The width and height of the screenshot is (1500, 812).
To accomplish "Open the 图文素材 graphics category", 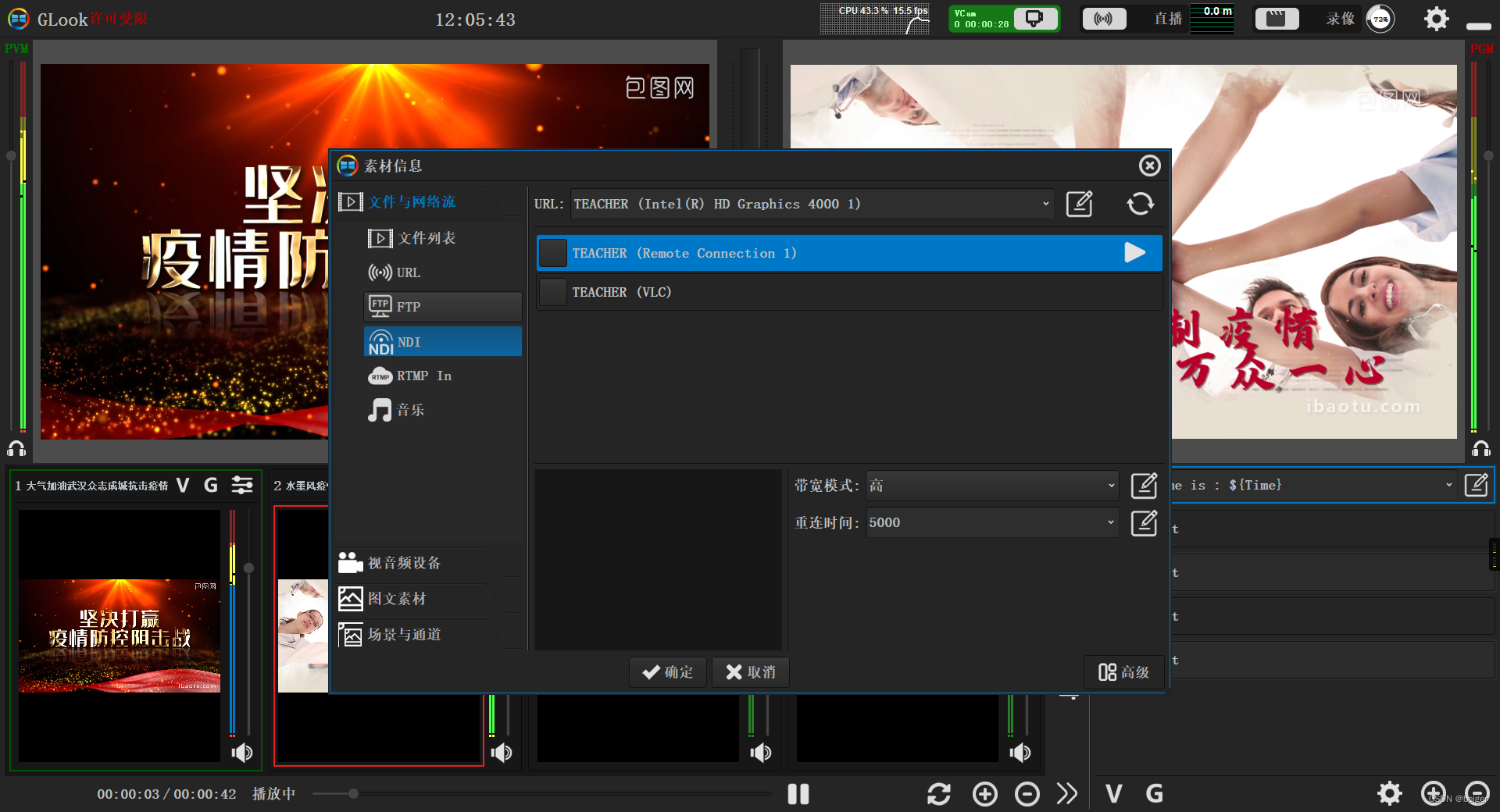I will click(x=398, y=599).
